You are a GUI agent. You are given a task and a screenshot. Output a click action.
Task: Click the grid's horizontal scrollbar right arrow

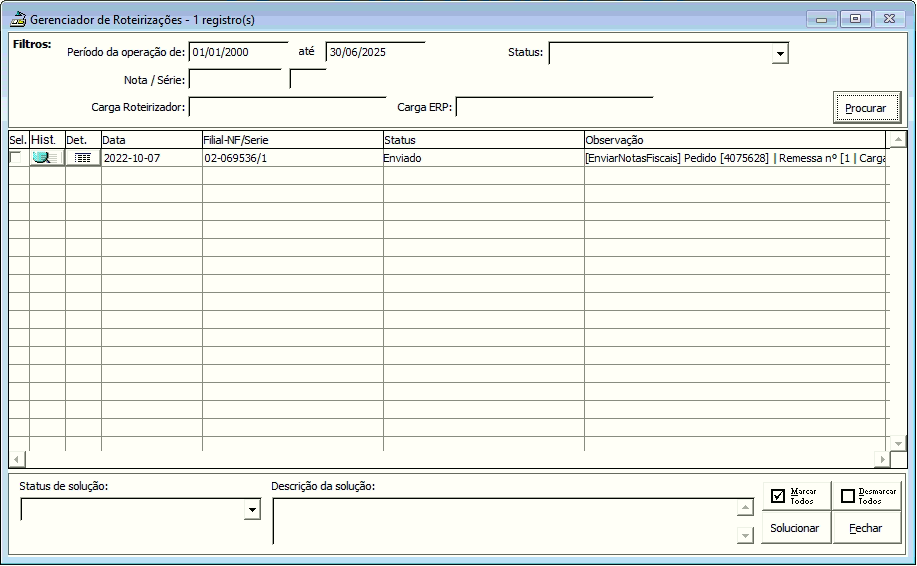(882, 460)
